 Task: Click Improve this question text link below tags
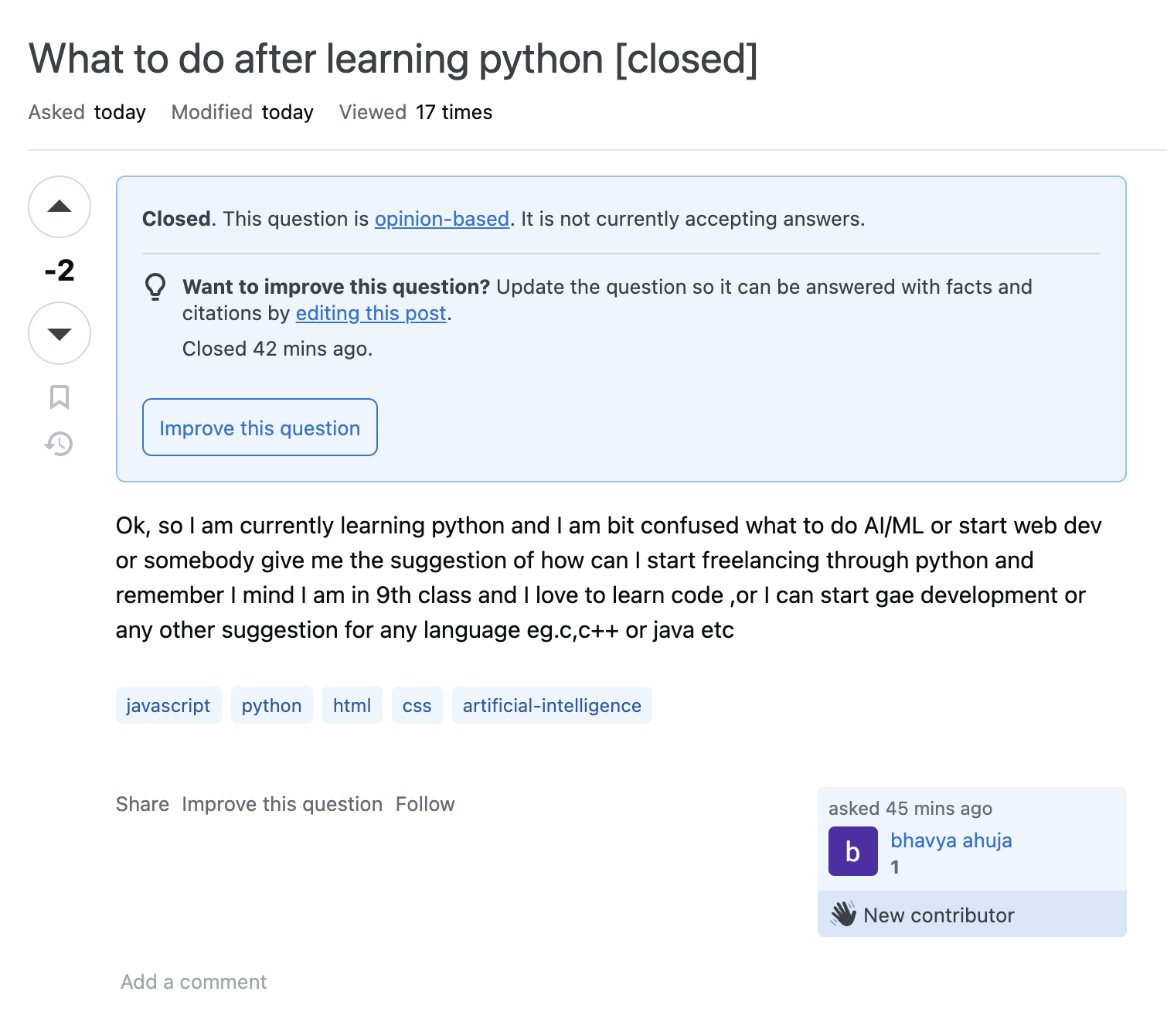282,804
